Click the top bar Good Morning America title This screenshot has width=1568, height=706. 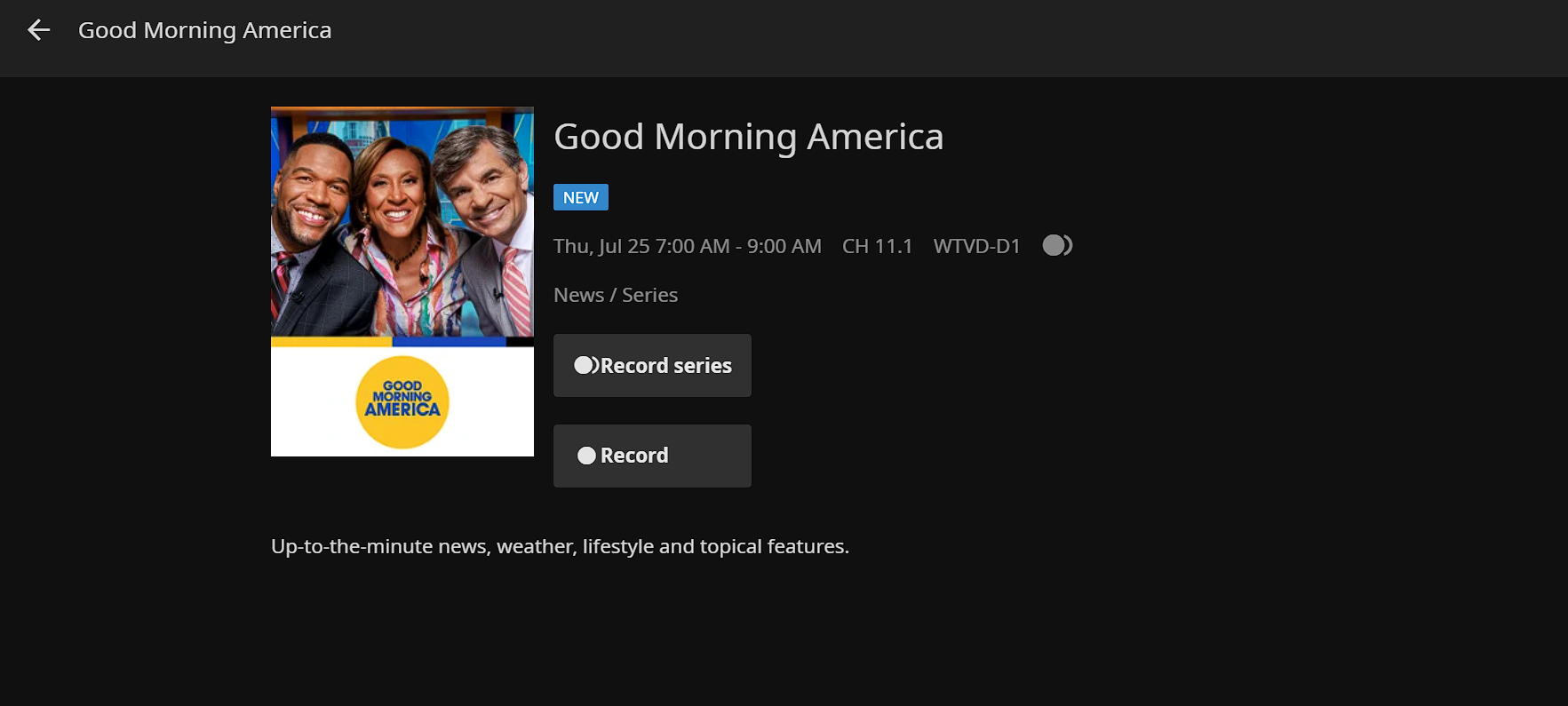[204, 30]
